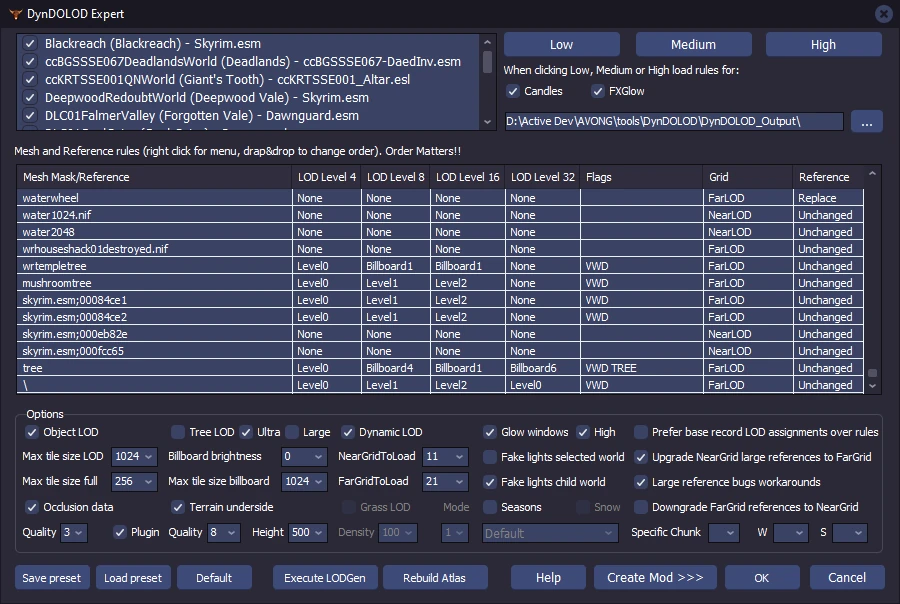This screenshot has height=604, width=900.
Task: Enable the Seasons checkbox
Action: (490, 507)
